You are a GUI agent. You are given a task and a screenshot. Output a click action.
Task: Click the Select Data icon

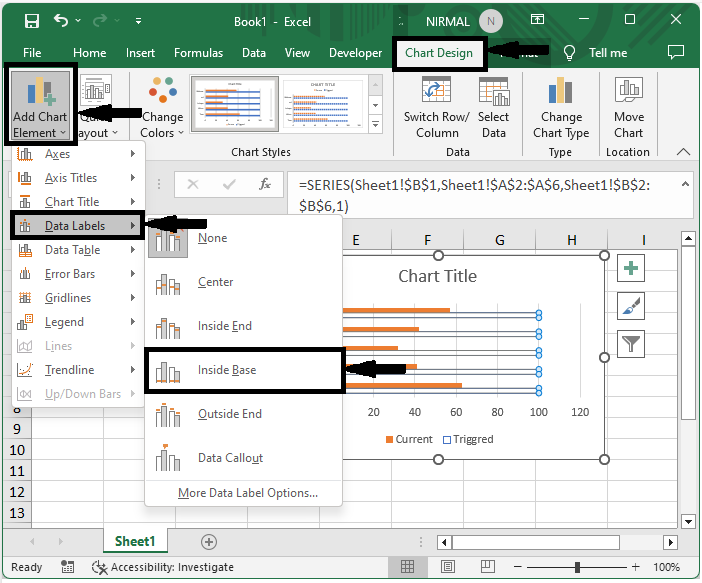pos(493,91)
